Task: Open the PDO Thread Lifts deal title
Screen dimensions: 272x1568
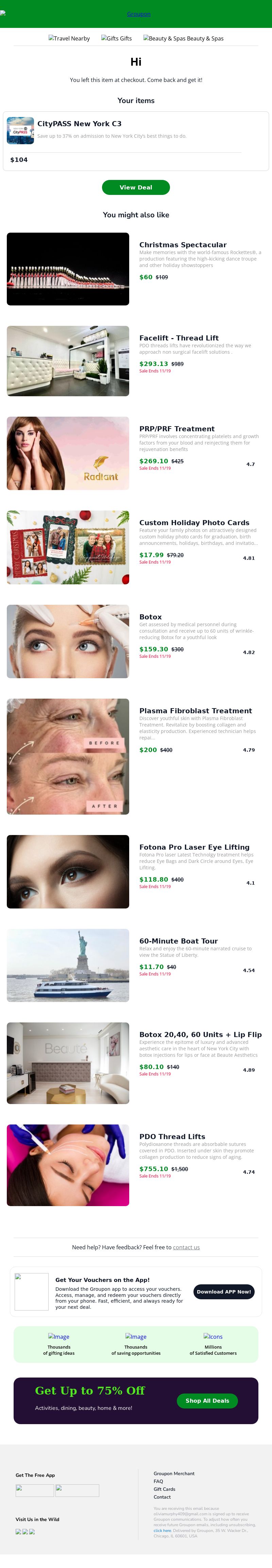Action: 172,1136
